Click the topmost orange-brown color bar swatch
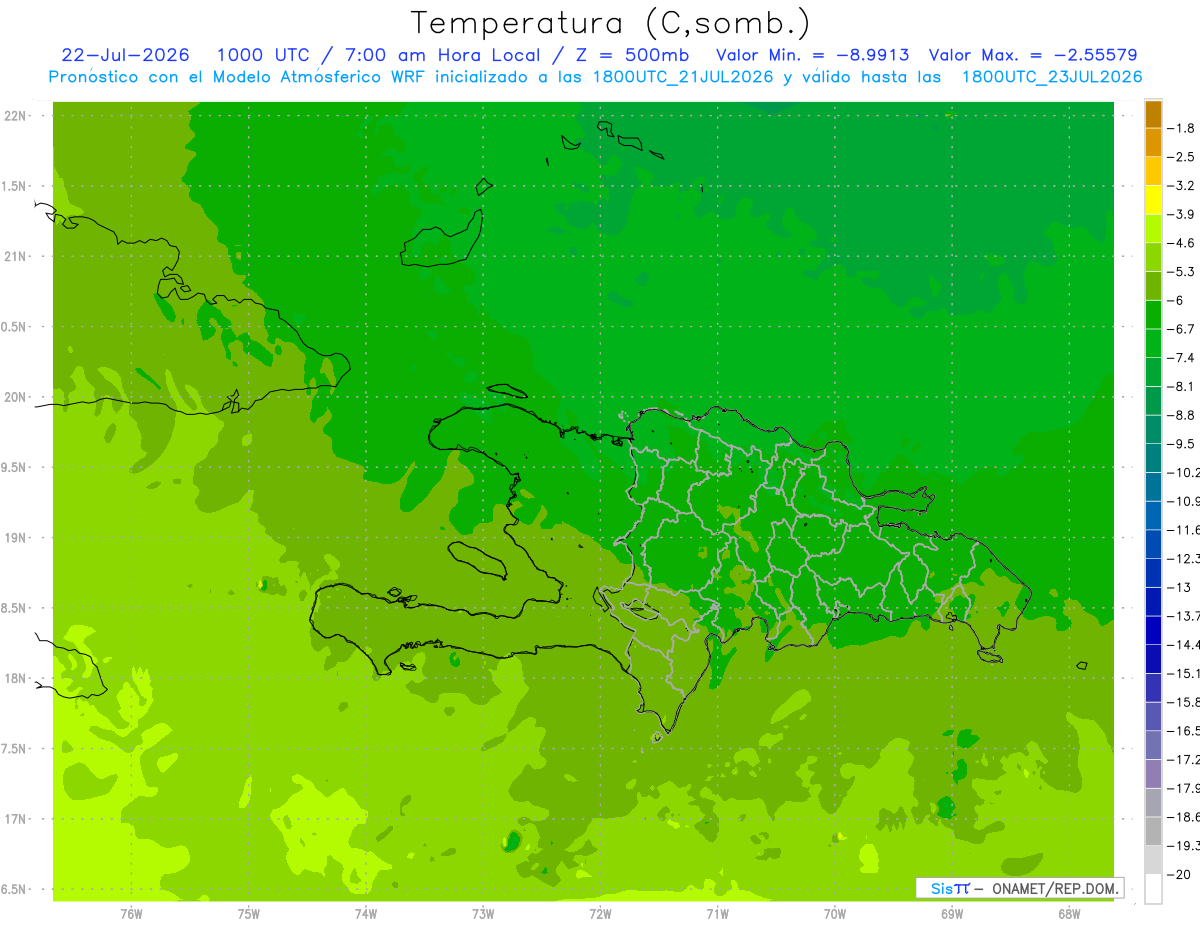This screenshot has height=927, width=1200. pos(1153,114)
